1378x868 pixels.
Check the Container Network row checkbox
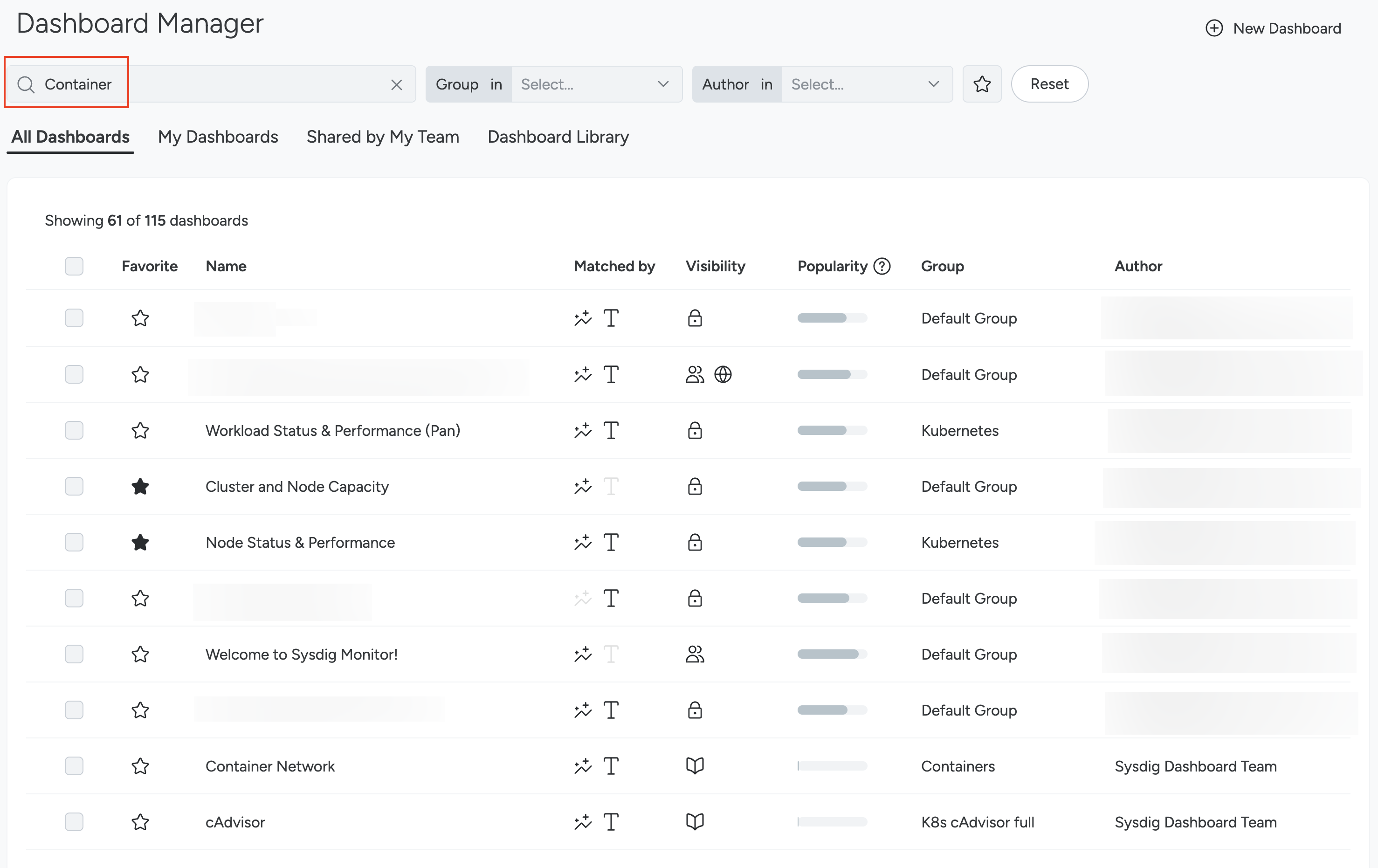tap(74, 766)
